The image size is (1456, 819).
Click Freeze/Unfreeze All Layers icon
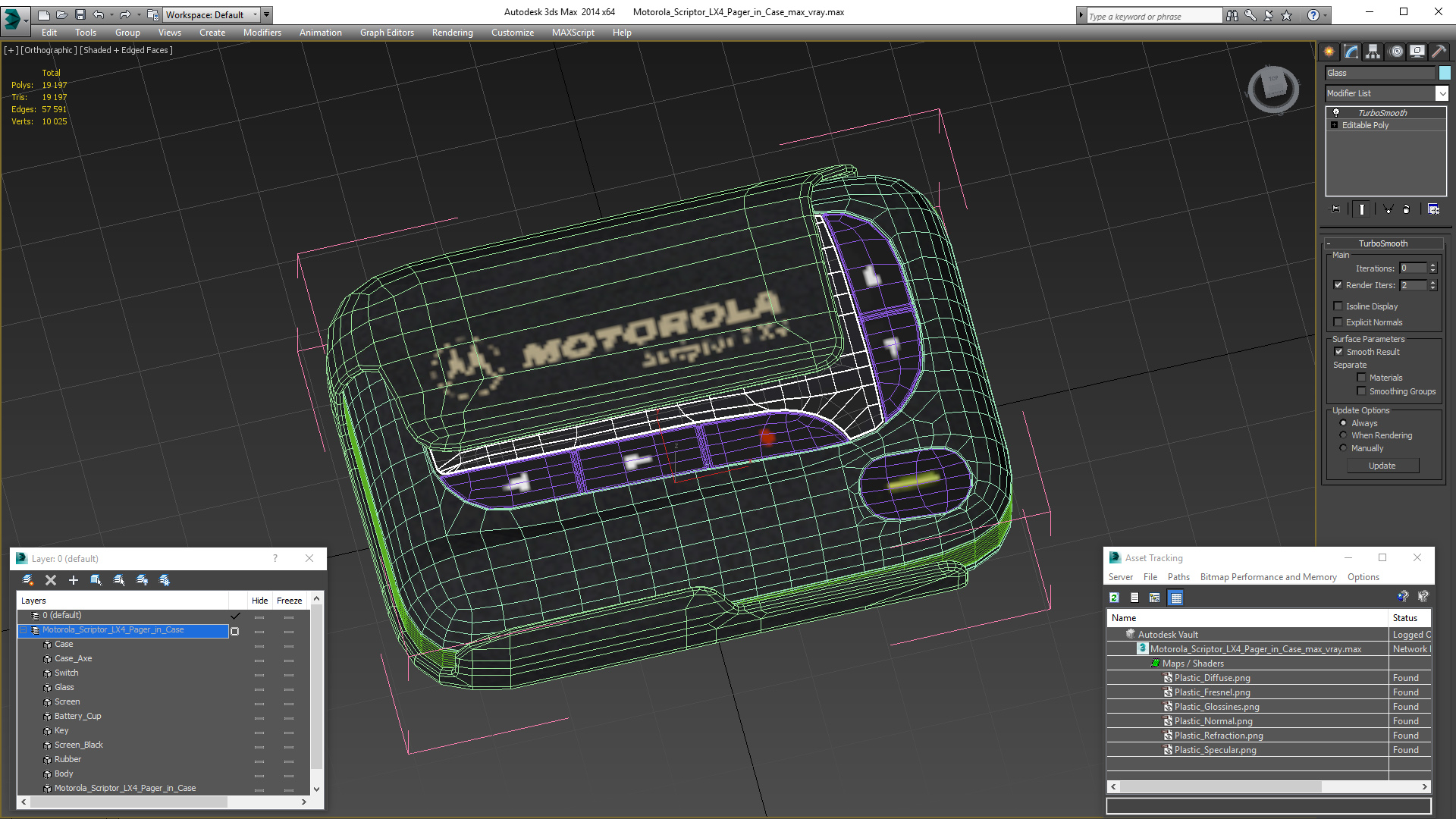(x=165, y=580)
